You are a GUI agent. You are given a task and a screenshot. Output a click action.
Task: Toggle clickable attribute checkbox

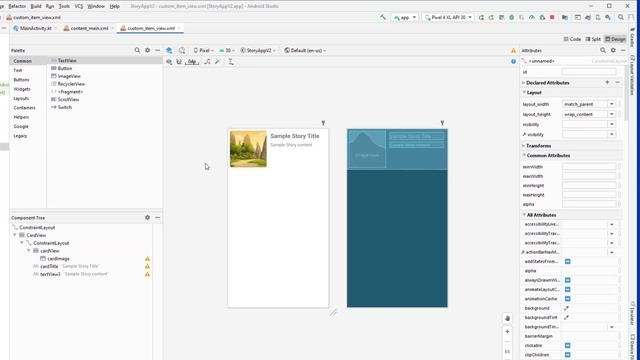[x=568, y=345]
